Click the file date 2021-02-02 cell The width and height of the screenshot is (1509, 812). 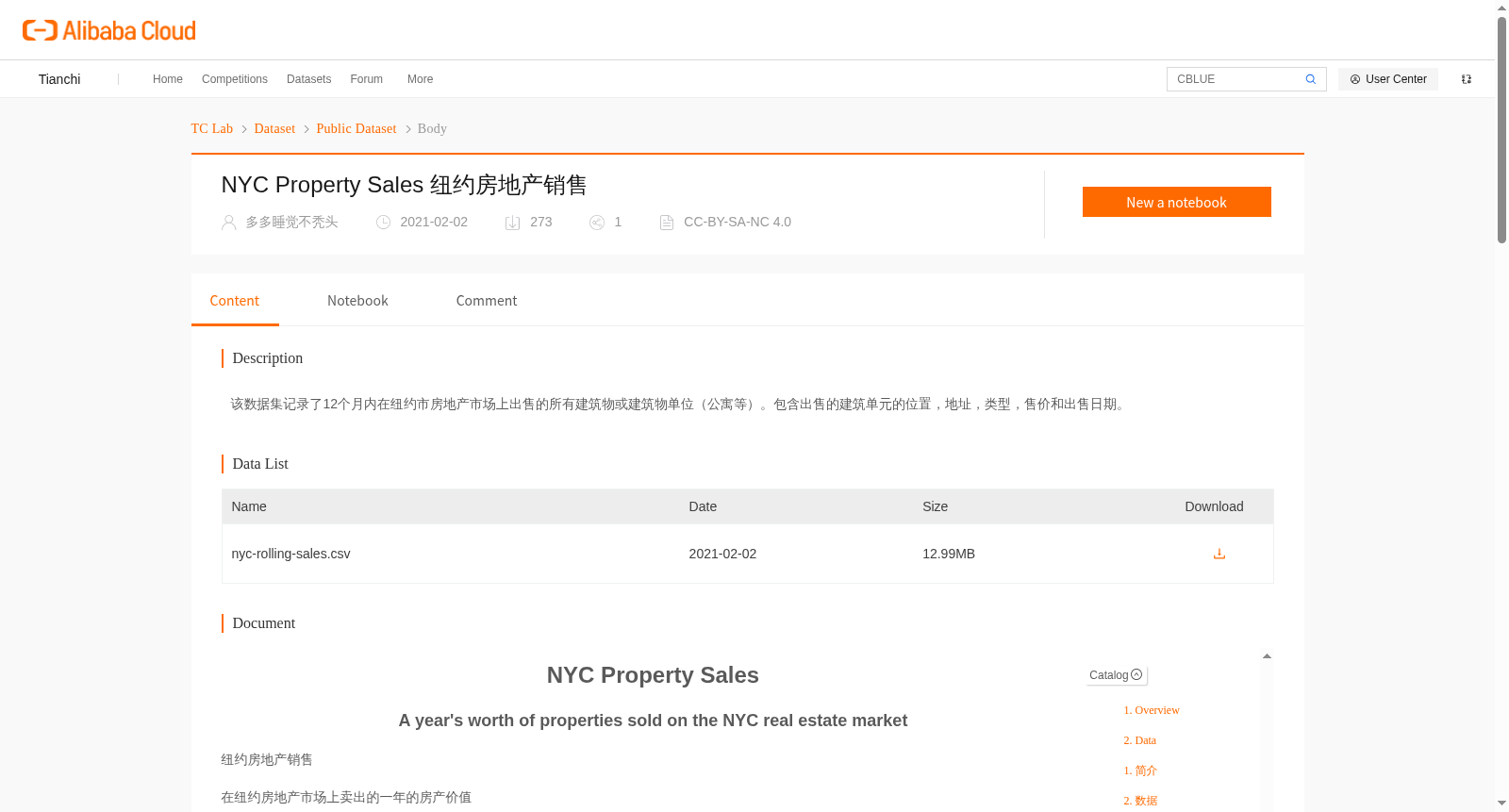pos(722,554)
